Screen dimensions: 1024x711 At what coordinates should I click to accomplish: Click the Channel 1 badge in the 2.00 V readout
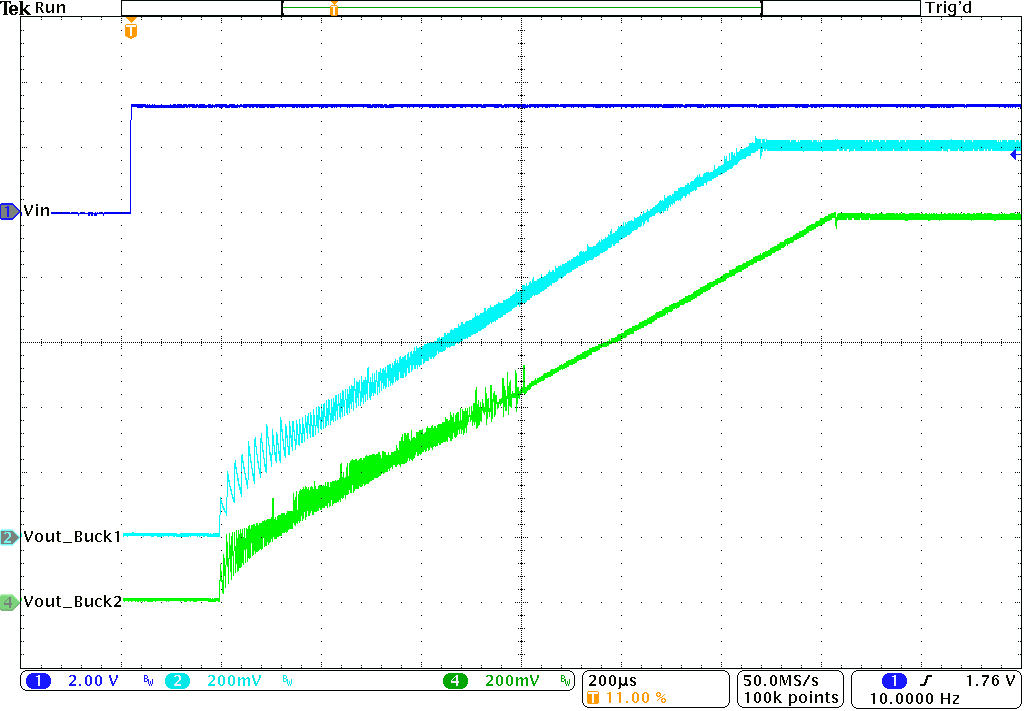coord(38,681)
